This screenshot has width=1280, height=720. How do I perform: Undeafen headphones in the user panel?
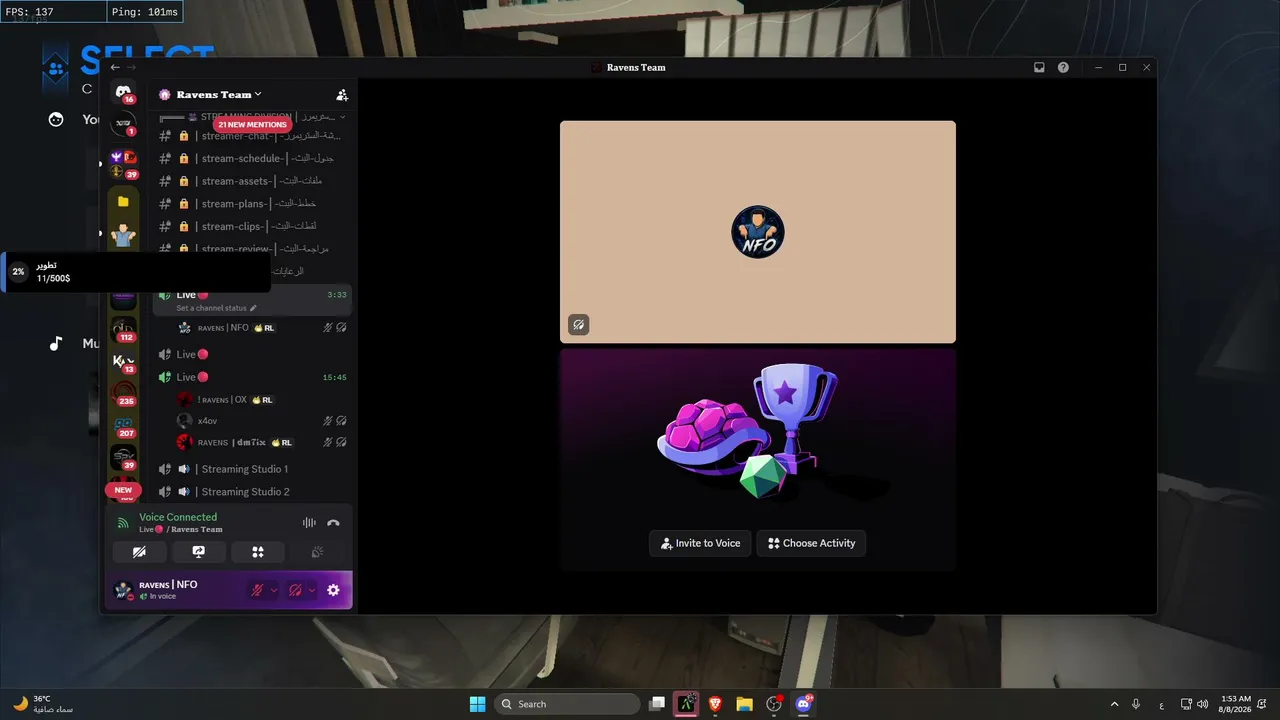tap(295, 590)
